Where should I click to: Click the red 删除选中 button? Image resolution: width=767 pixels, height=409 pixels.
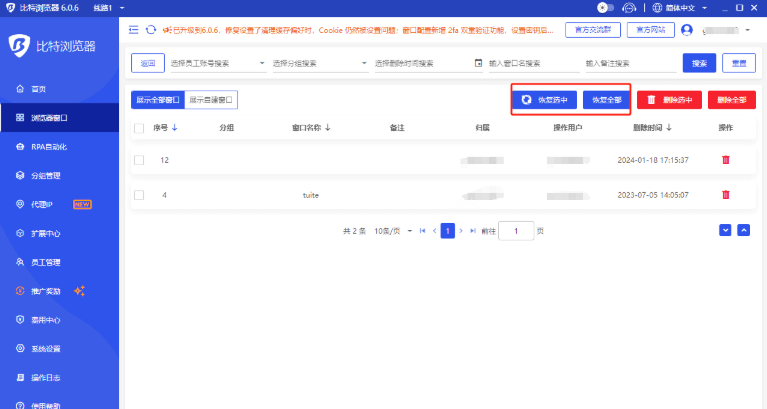[x=669, y=100]
